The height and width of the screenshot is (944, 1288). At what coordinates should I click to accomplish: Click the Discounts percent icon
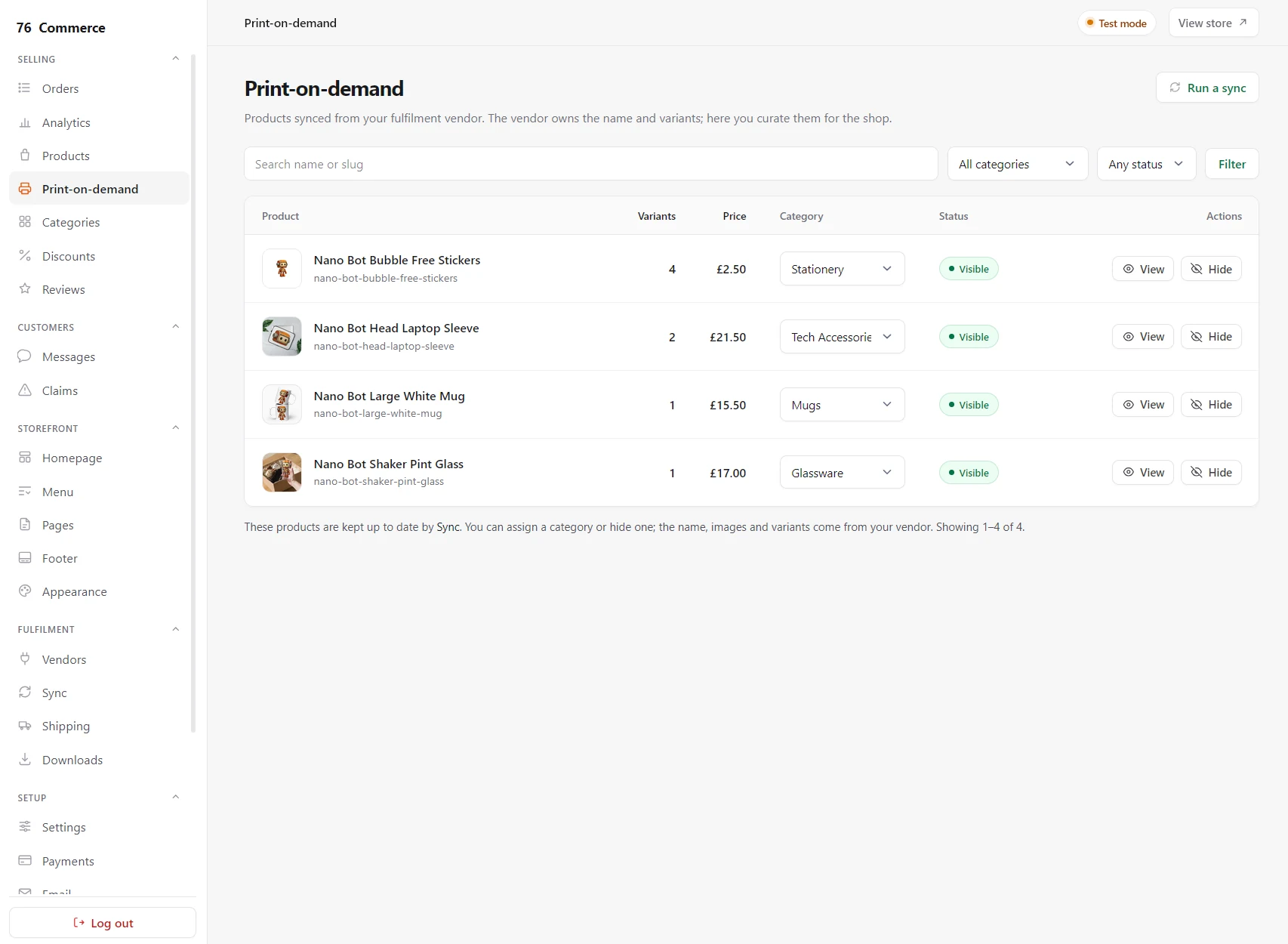coord(25,256)
